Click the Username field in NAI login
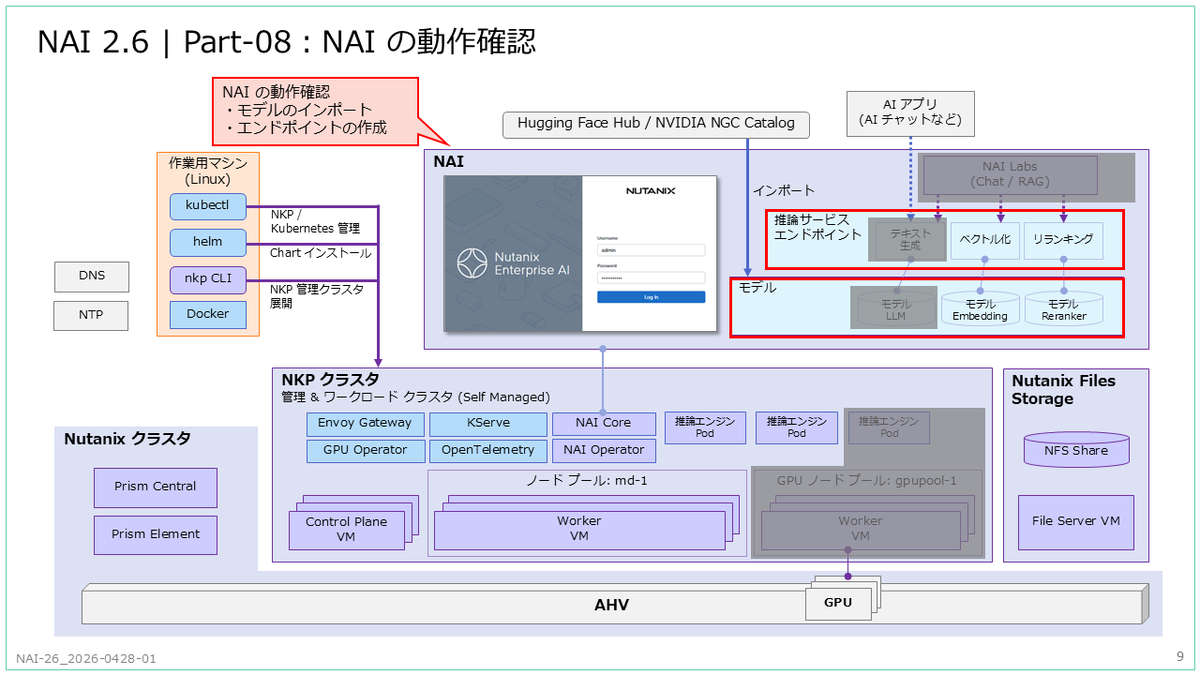 click(x=651, y=250)
